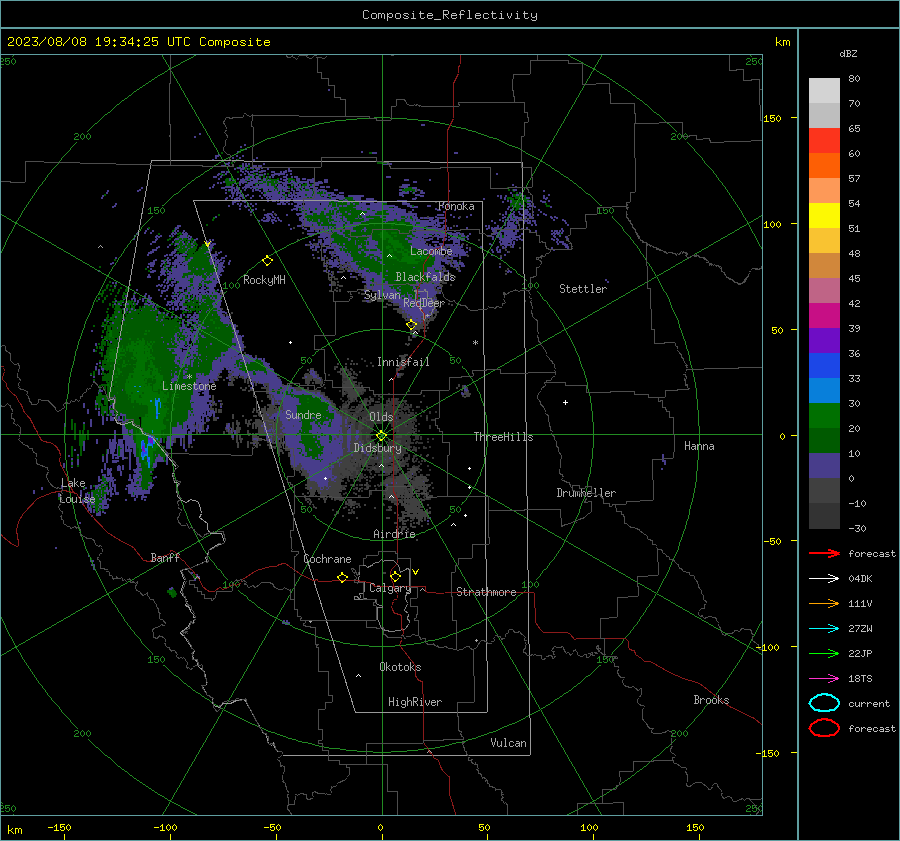This screenshot has width=900, height=841.
Task: Pick the purple 39 dBZ legend swatch
Action: (x=824, y=341)
